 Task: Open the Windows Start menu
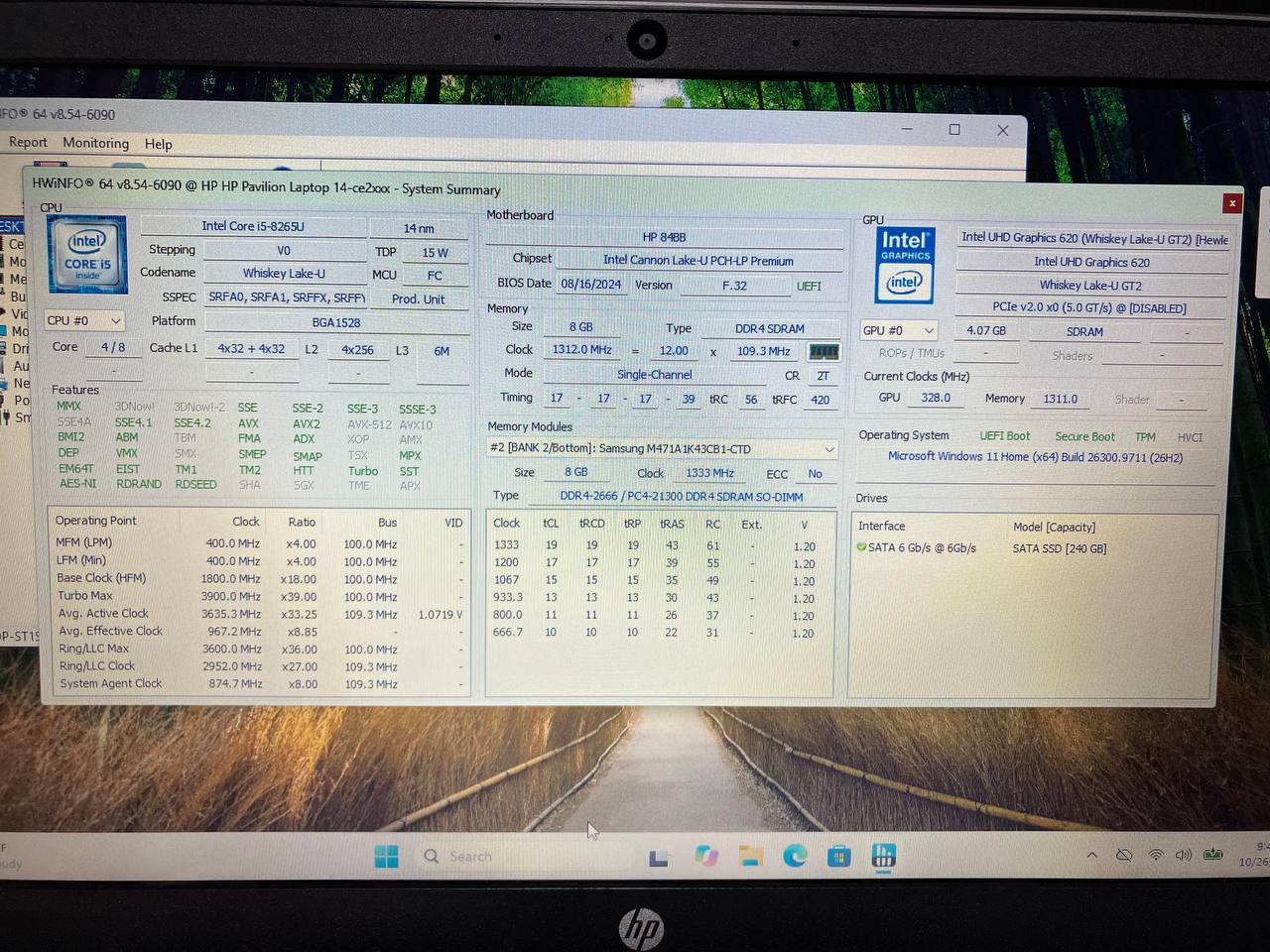tap(386, 856)
